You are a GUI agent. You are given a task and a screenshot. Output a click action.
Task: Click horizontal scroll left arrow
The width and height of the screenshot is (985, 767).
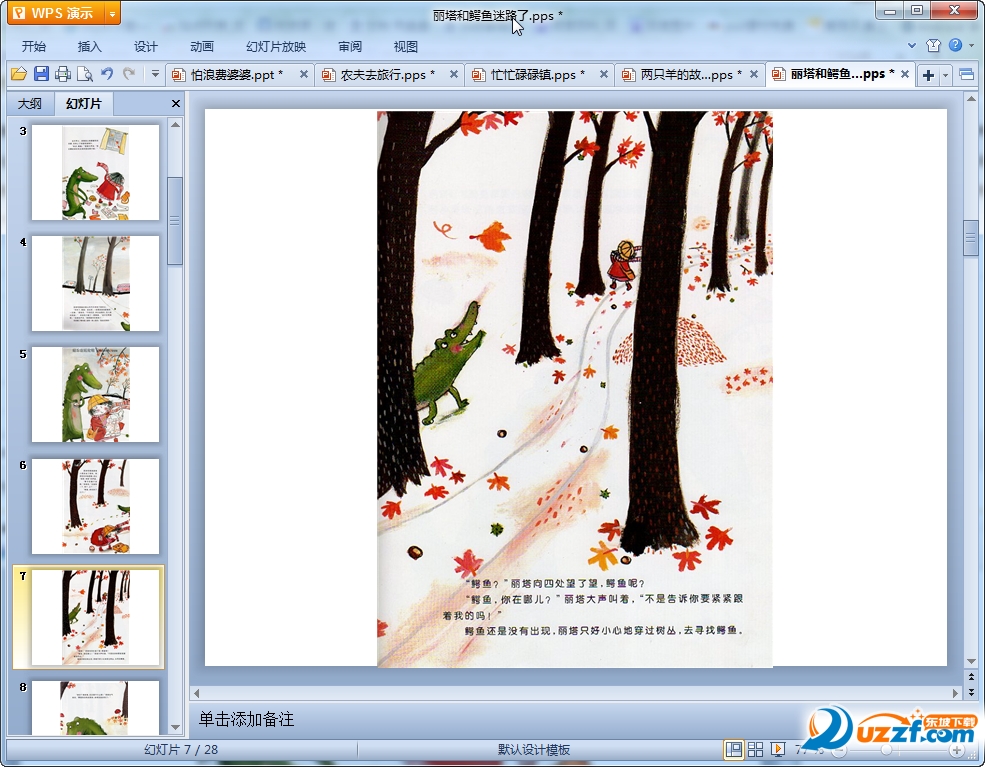[197, 694]
